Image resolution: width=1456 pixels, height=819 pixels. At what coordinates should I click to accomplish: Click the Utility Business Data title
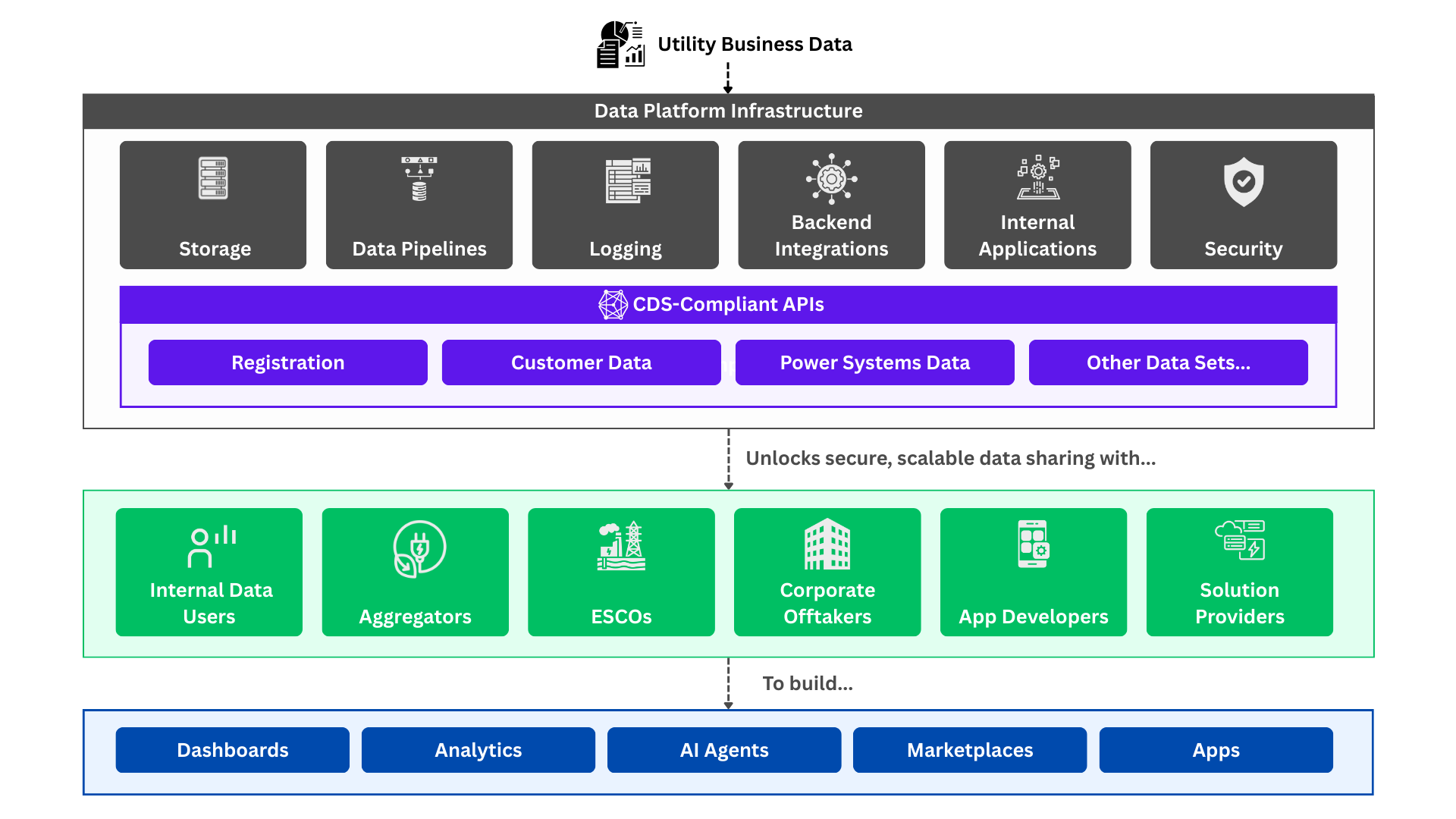[755, 45]
